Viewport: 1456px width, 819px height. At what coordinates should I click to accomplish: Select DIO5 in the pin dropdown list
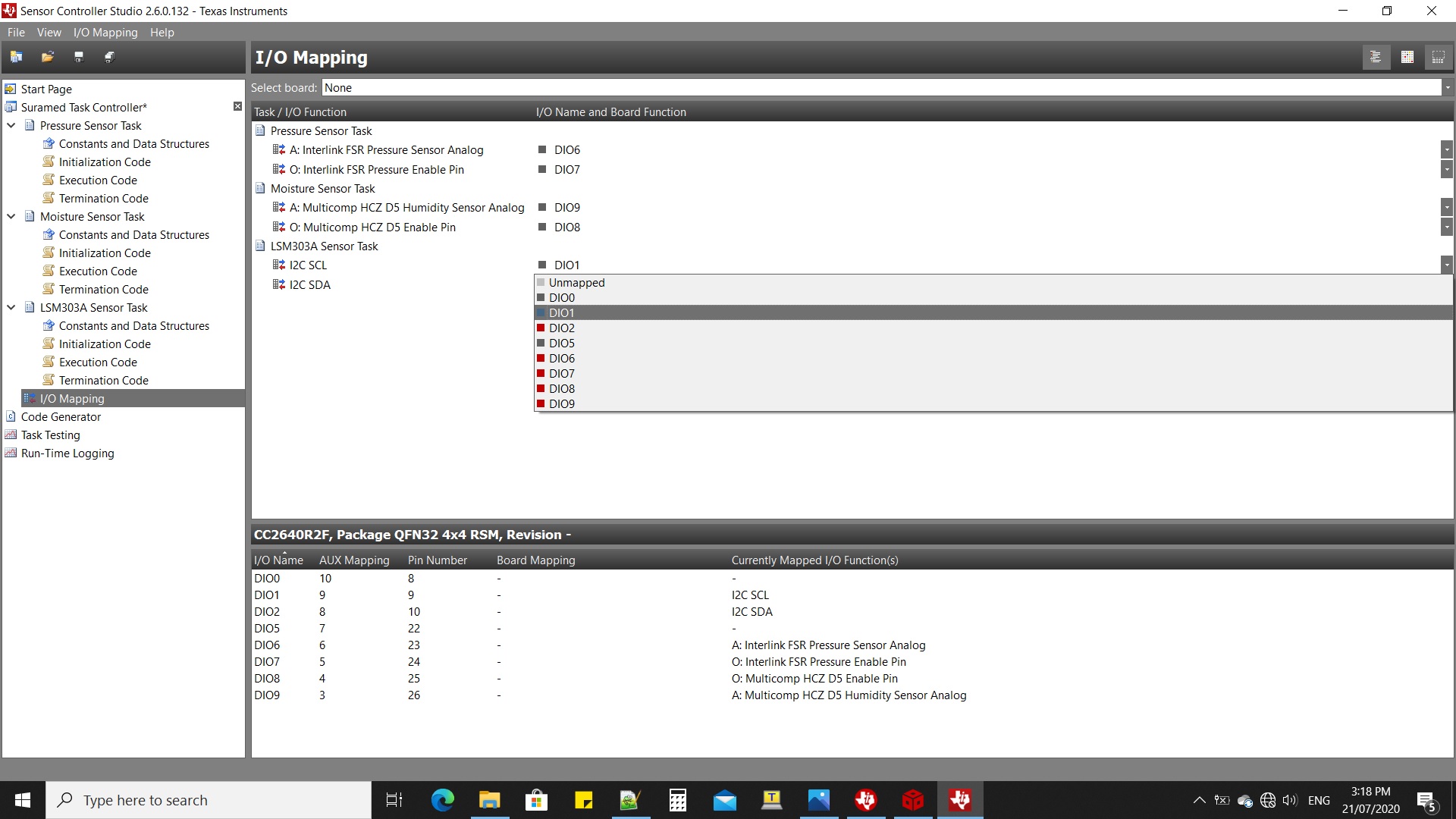pos(562,344)
